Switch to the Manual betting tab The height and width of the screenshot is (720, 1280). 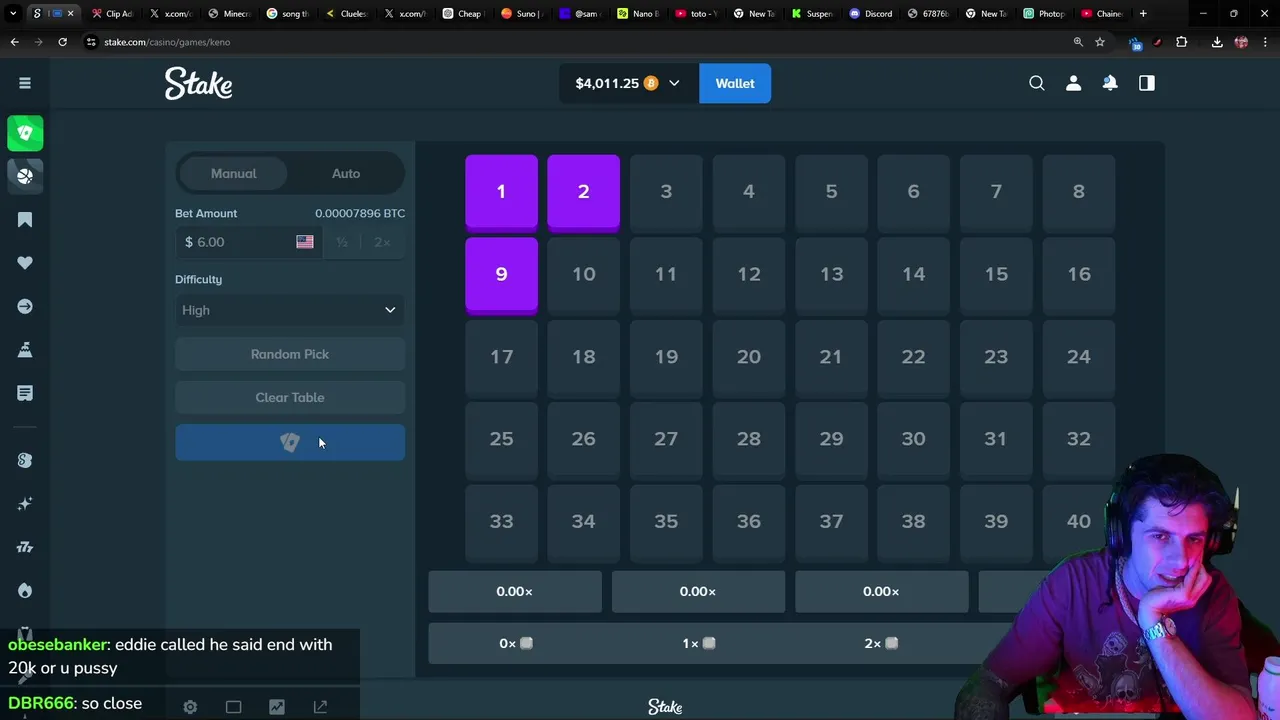click(x=234, y=174)
